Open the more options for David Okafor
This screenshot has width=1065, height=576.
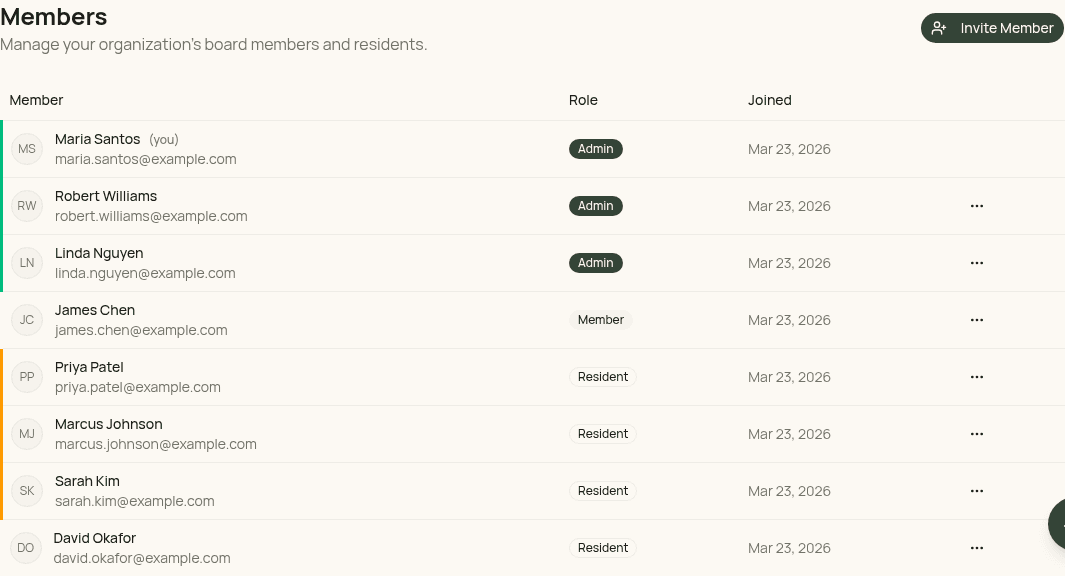click(x=977, y=548)
